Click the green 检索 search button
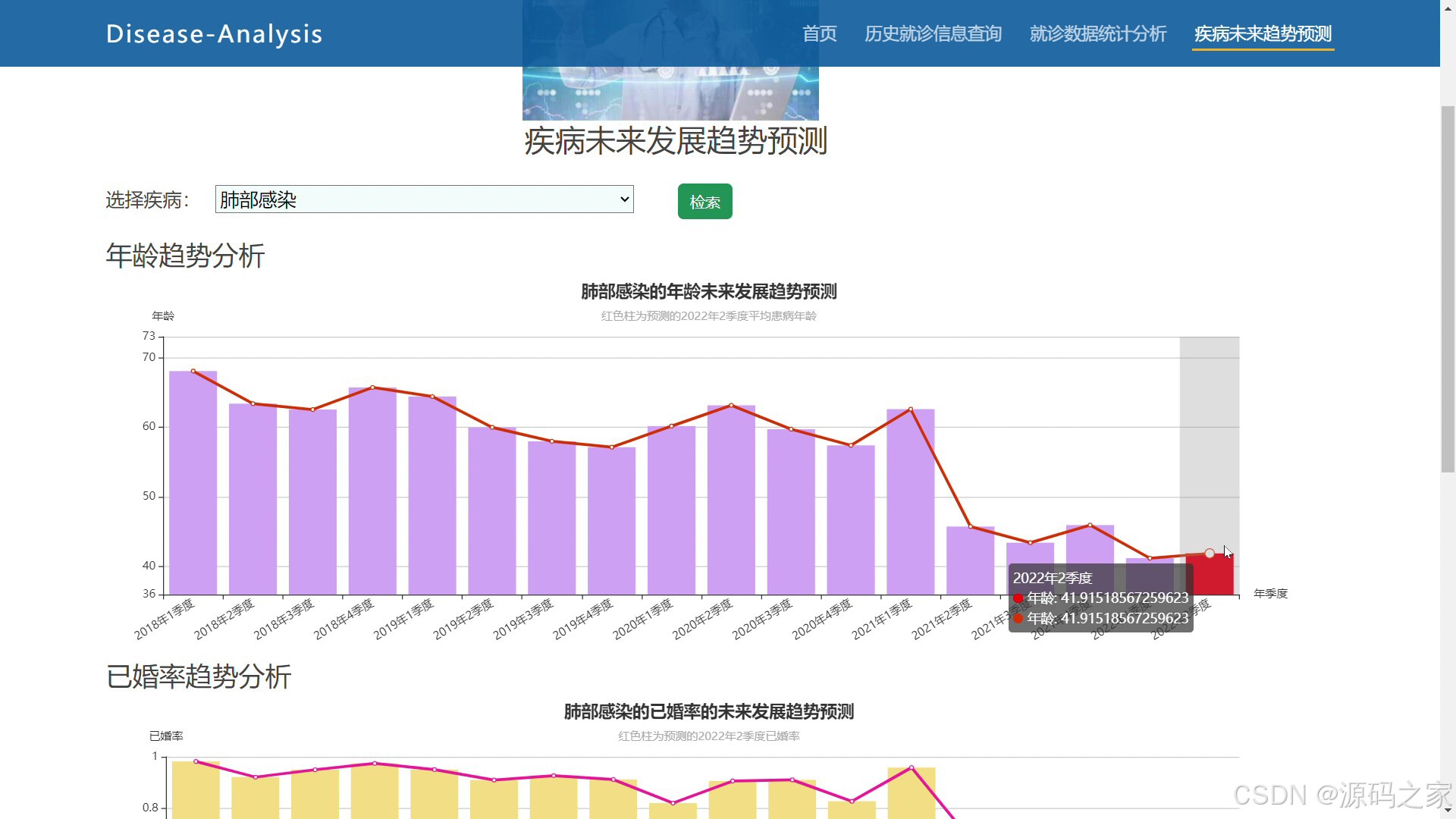 [x=705, y=202]
